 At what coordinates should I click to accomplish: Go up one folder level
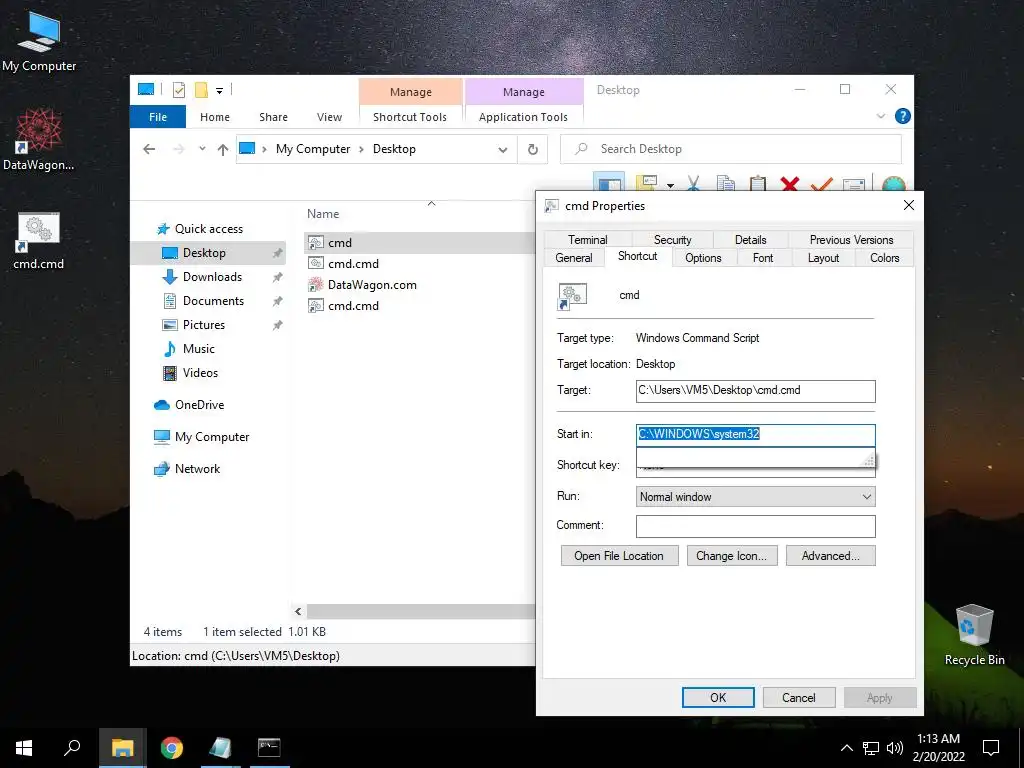tap(223, 150)
